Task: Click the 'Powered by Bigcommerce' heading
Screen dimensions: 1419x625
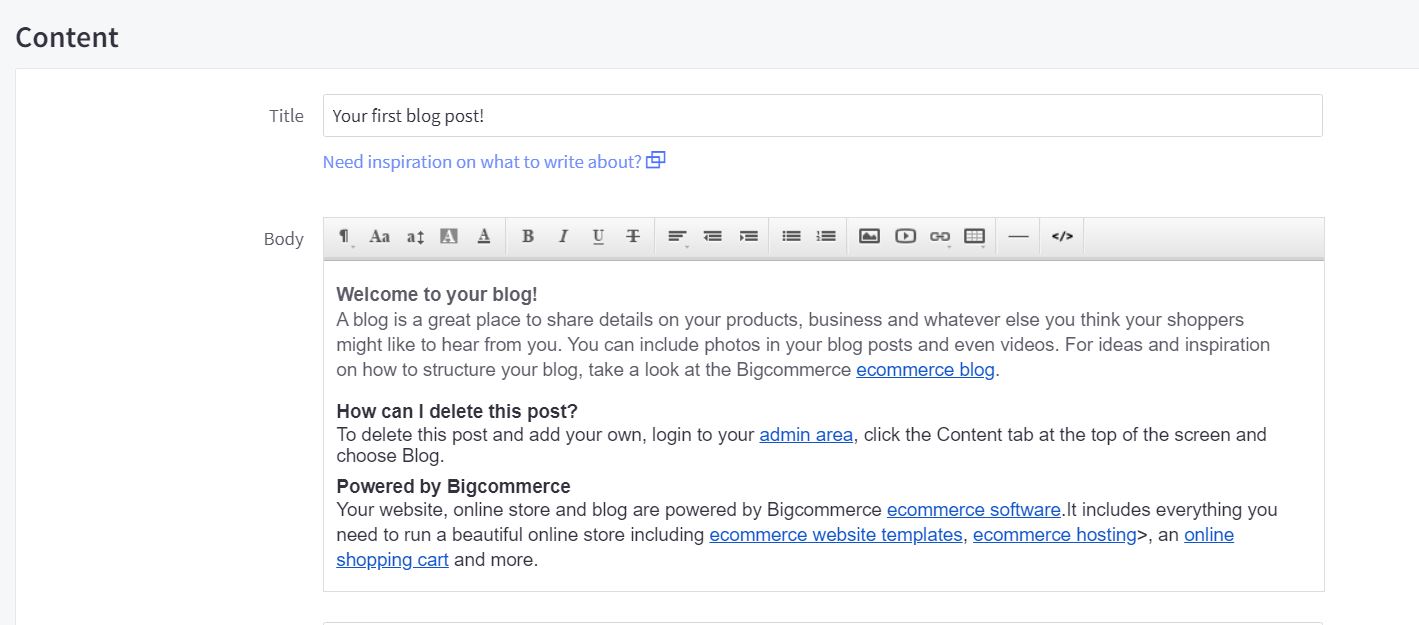Action: pyautogui.click(x=453, y=487)
